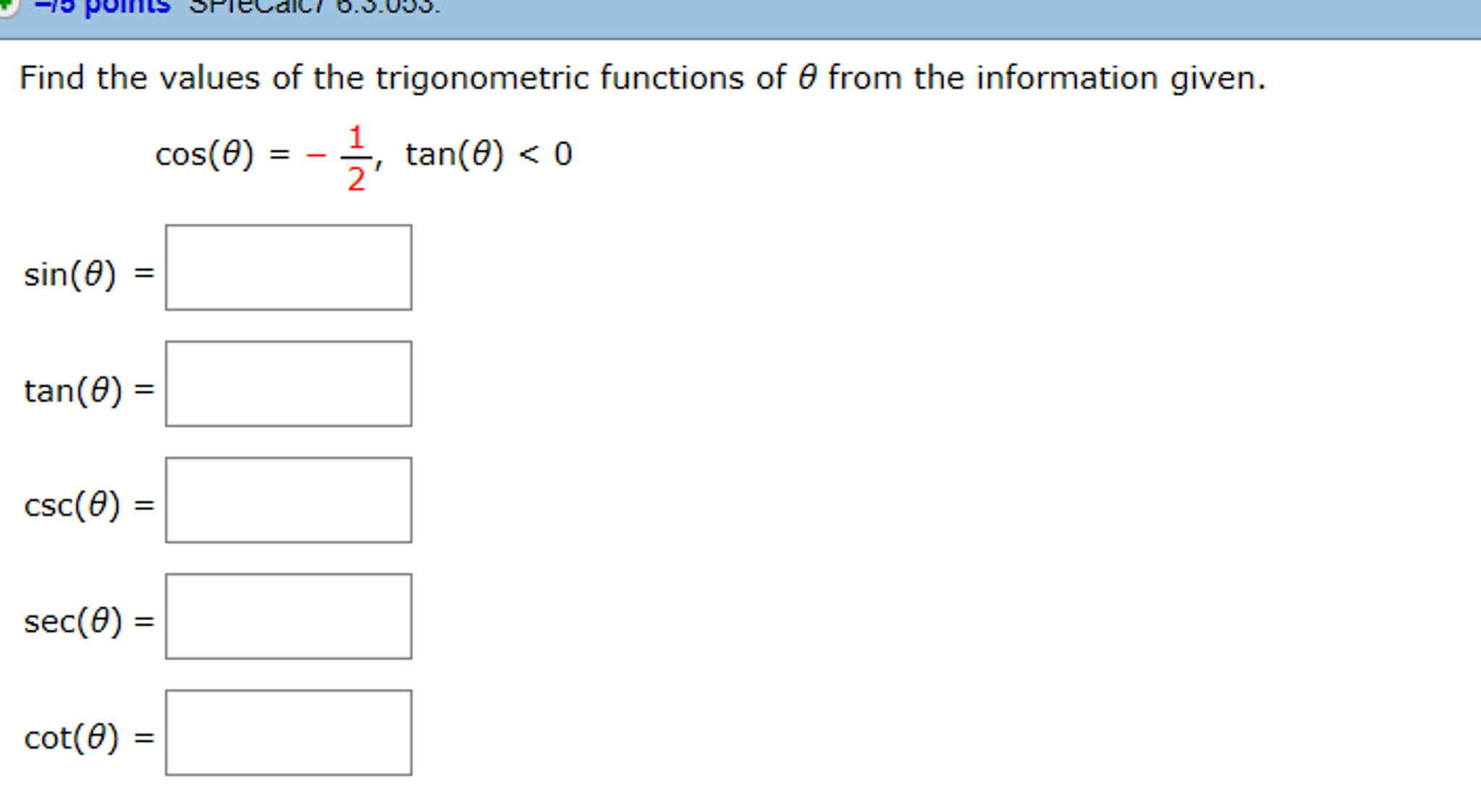Click the sin(θ) = label
The height and width of the screenshot is (812, 1481).
[x=88, y=271]
